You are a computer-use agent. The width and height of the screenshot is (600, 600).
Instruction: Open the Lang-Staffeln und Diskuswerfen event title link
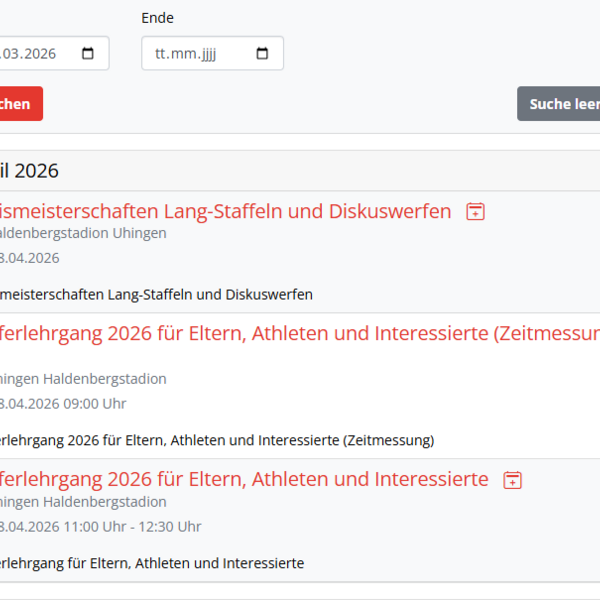tap(225, 211)
